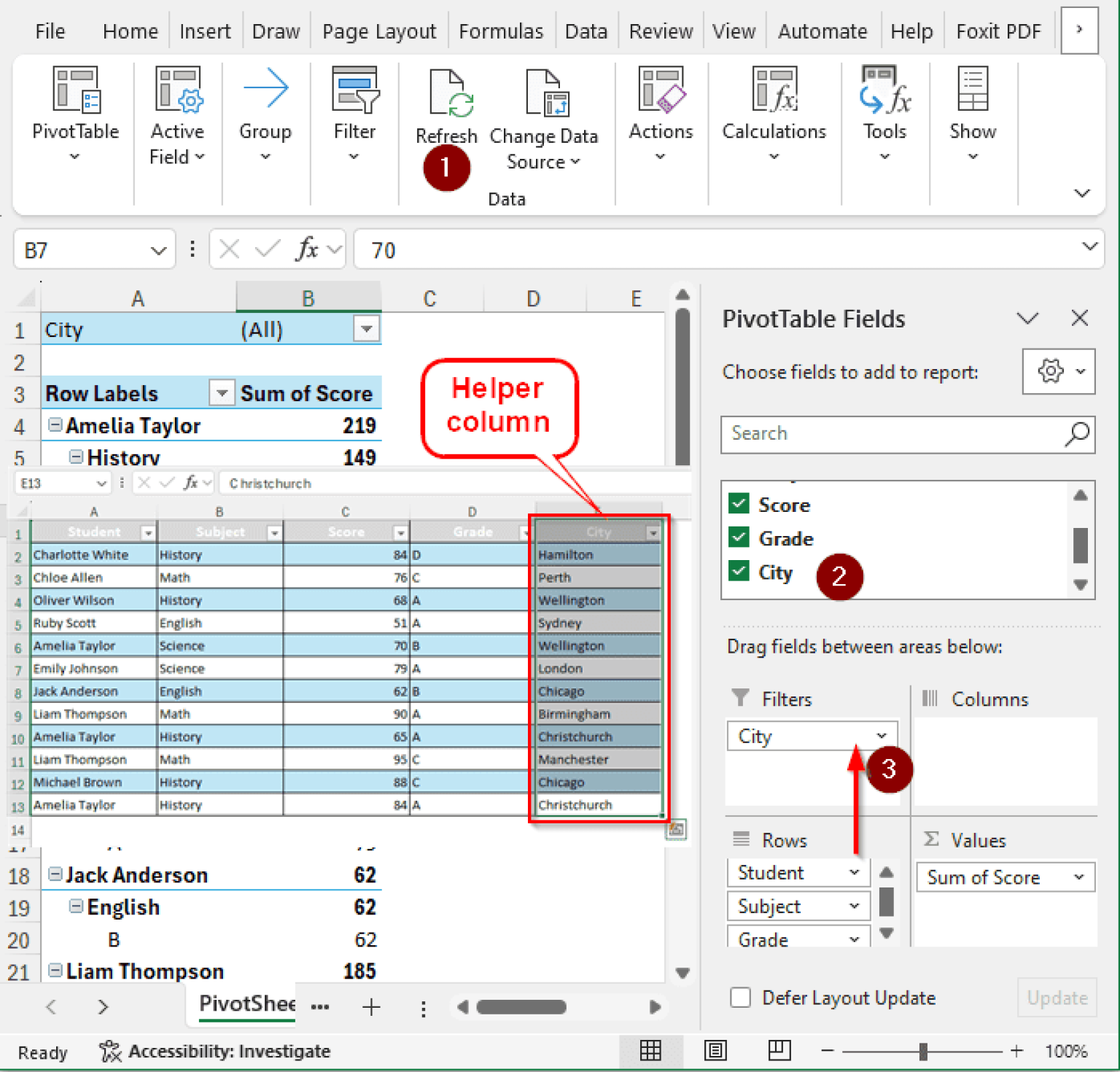This screenshot has height=1072, width=1120.
Task: Switch to the Data ribbon tab
Action: [x=586, y=31]
